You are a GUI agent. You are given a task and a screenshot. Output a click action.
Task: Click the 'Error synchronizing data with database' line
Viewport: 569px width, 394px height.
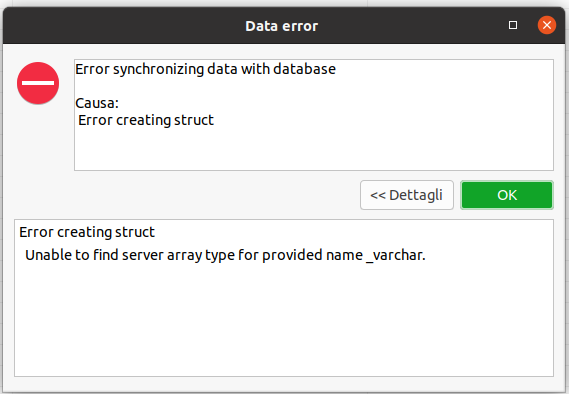tap(205, 69)
